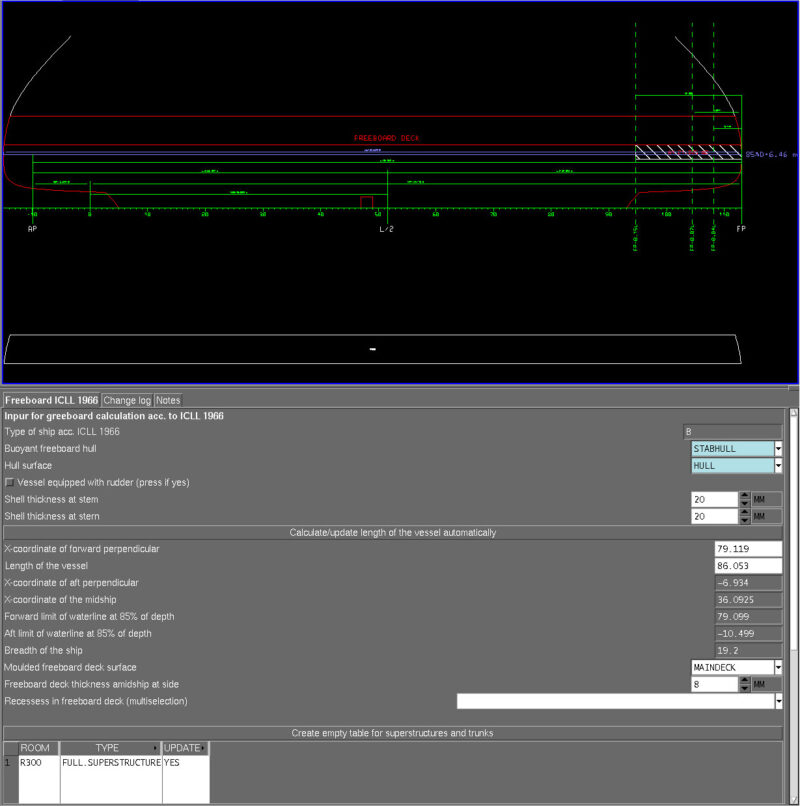The height and width of the screenshot is (806, 800).
Task: Open the MAINDECK freeboard deck dropdown
Action: (x=778, y=667)
